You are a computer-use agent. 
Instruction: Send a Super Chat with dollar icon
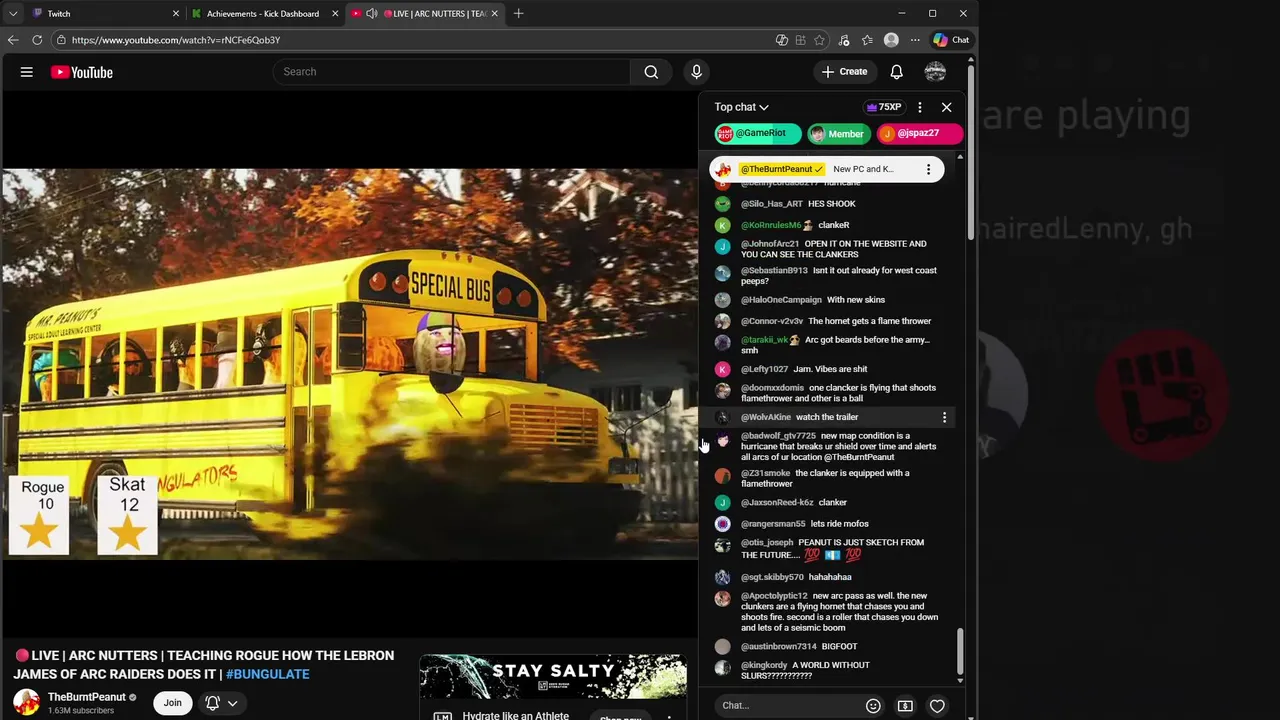click(905, 706)
